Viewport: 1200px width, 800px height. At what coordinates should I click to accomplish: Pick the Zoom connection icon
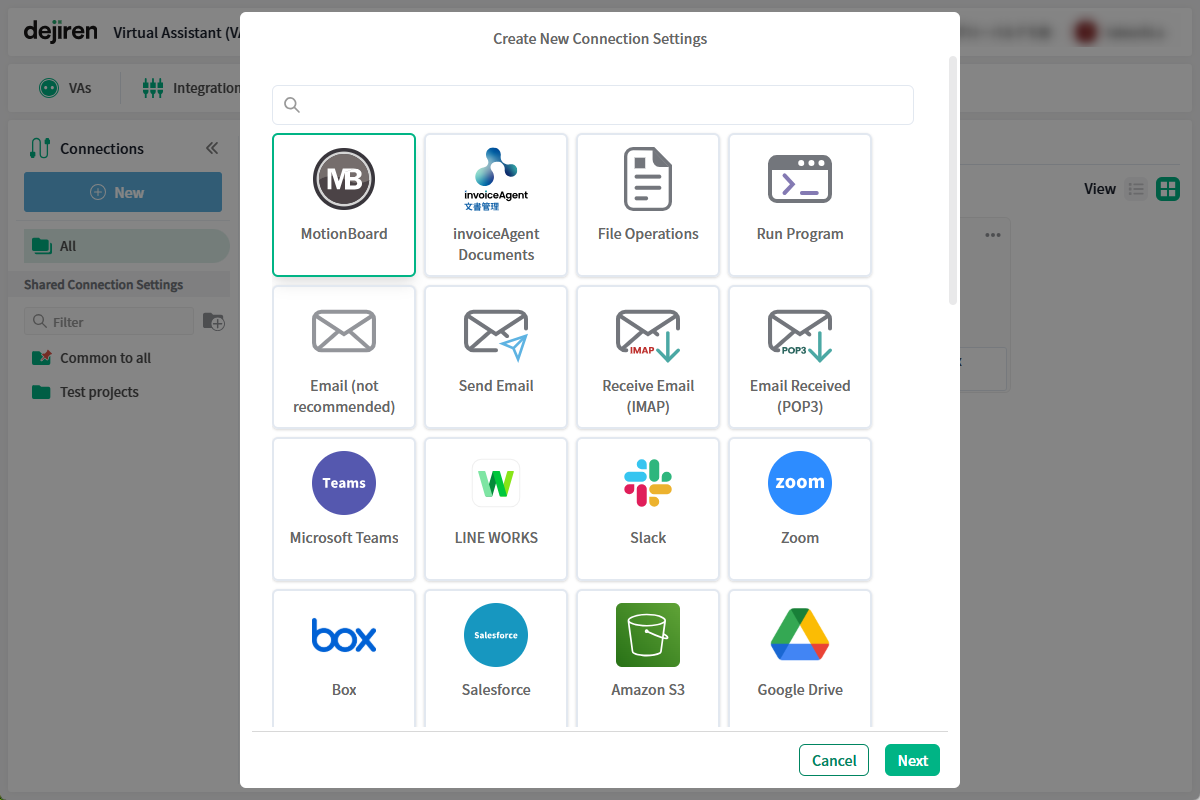[x=800, y=483]
